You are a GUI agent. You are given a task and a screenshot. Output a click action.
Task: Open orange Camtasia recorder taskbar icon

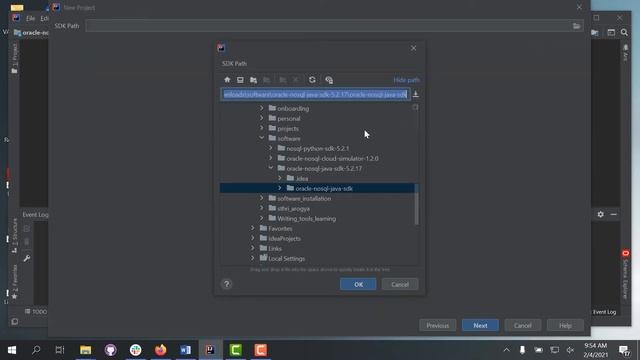tap(260, 350)
